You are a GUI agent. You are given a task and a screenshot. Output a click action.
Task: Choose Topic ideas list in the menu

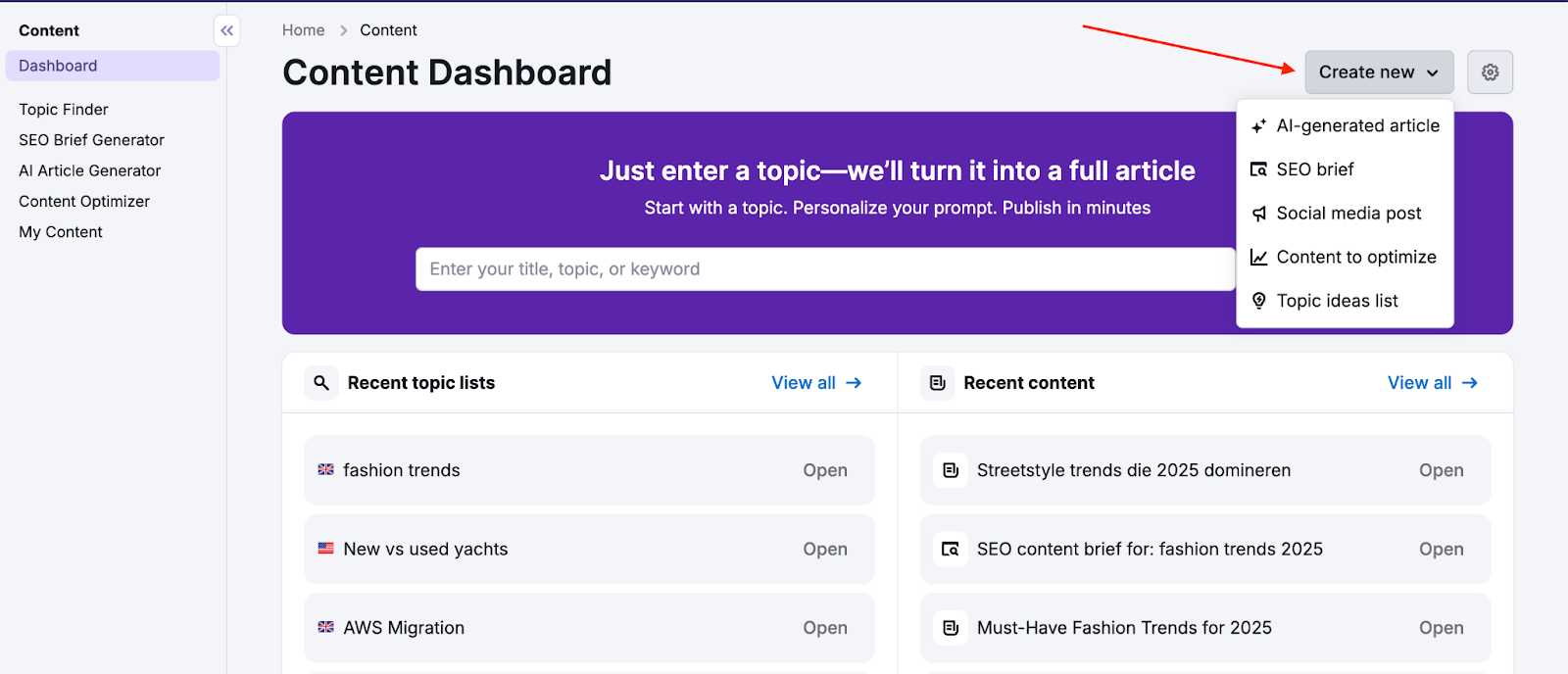click(1336, 300)
